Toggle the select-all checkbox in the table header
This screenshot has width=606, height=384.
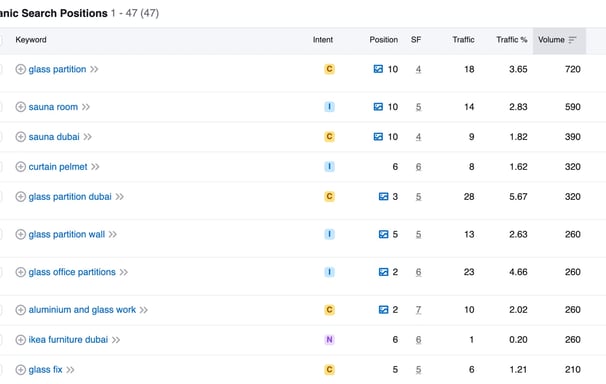click(0, 40)
